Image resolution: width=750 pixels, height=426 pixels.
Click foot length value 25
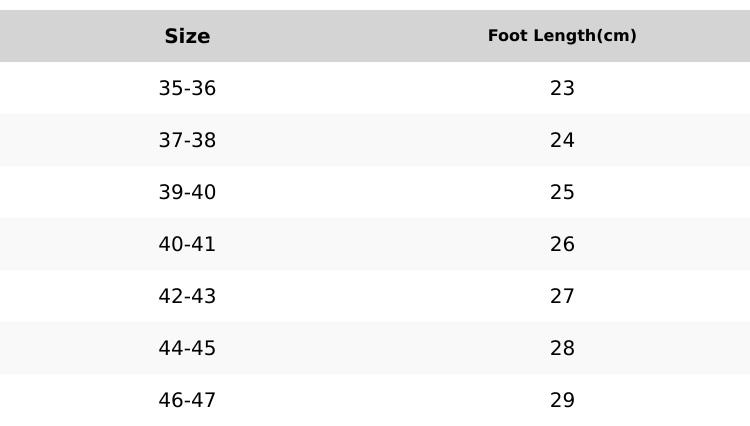(x=562, y=192)
